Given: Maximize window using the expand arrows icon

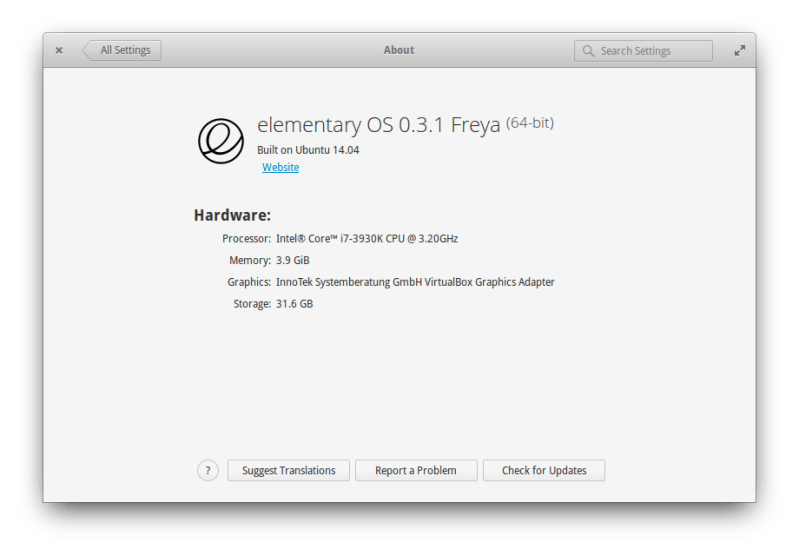Looking at the screenshot, I should 739,50.
